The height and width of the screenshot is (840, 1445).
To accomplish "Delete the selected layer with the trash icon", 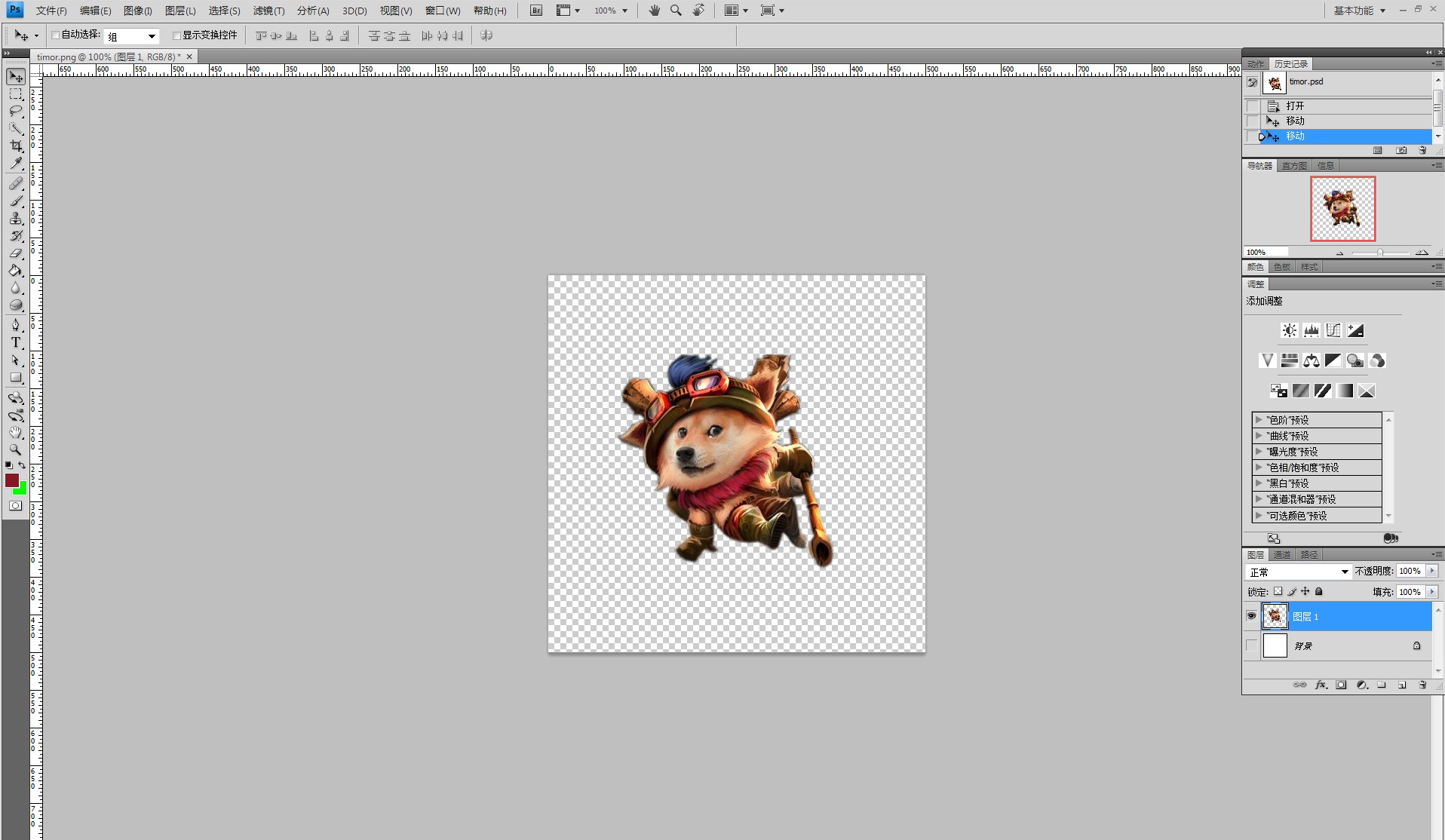I will pyautogui.click(x=1422, y=685).
